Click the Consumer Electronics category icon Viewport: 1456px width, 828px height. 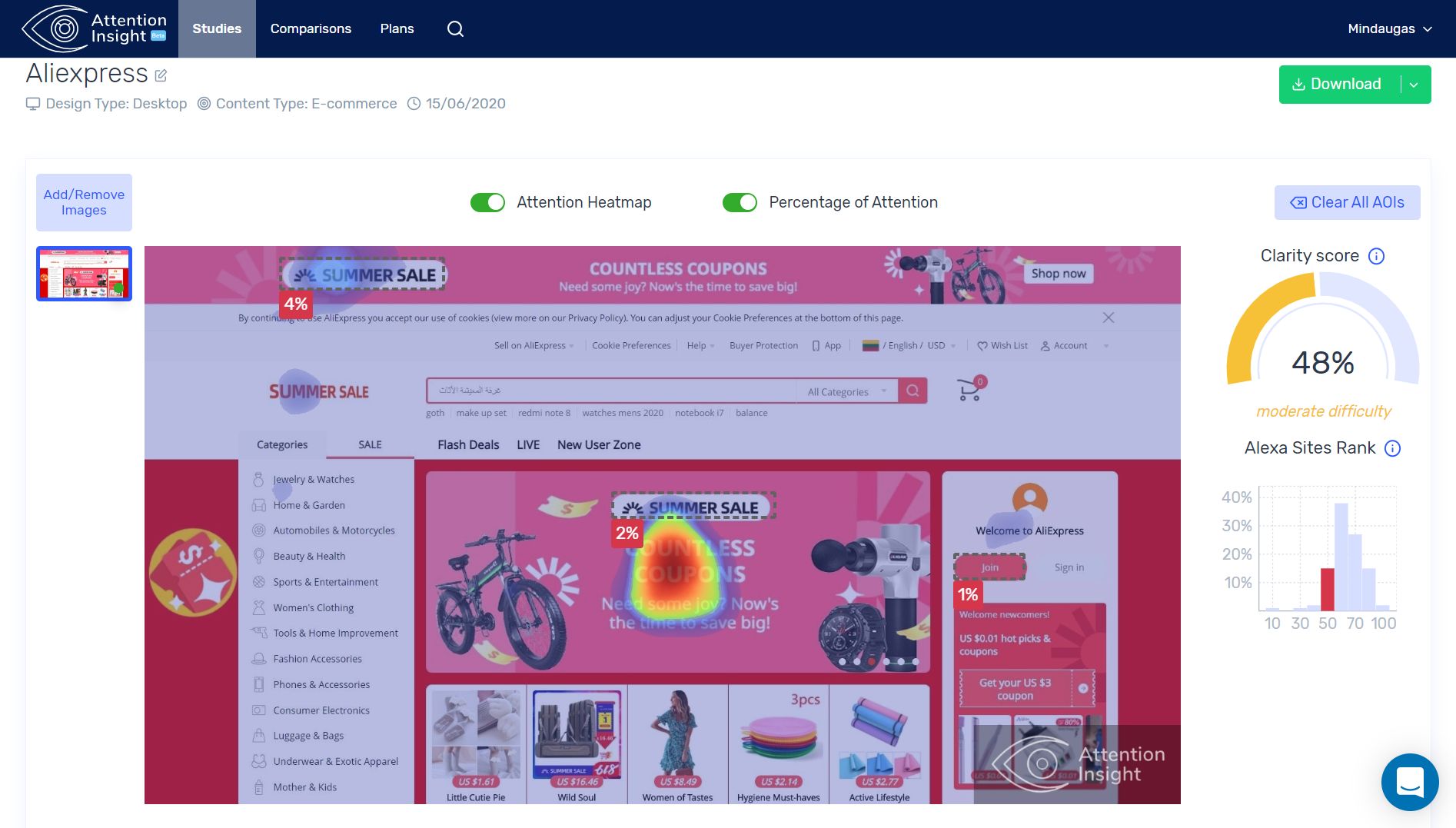pyautogui.click(x=258, y=710)
